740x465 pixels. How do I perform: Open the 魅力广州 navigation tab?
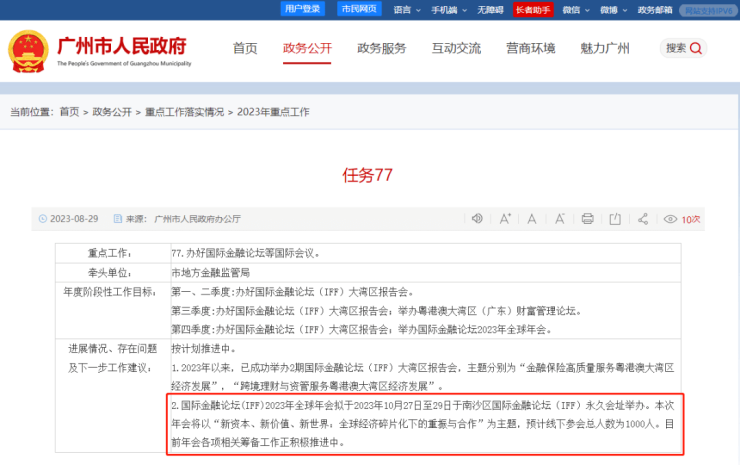(x=605, y=48)
